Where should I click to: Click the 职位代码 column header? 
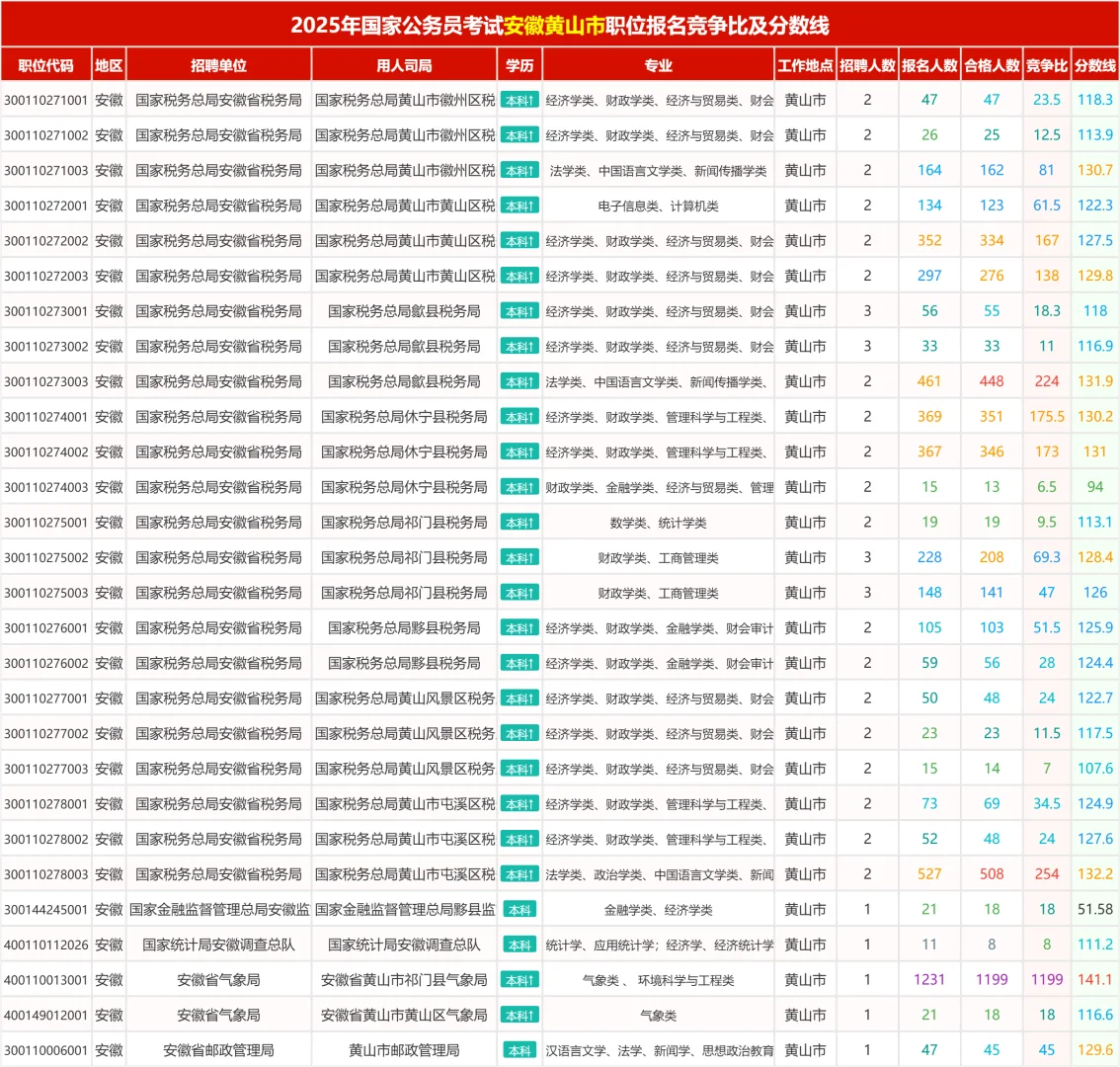45,66
